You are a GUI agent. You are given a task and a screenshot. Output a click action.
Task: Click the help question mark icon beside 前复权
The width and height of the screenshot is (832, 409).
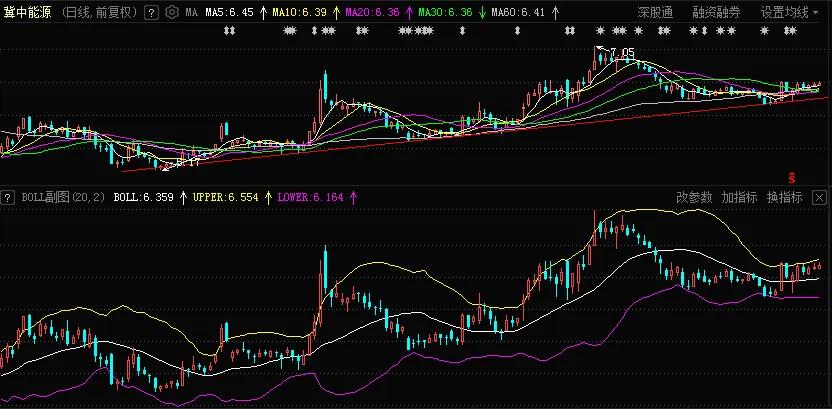(x=151, y=13)
